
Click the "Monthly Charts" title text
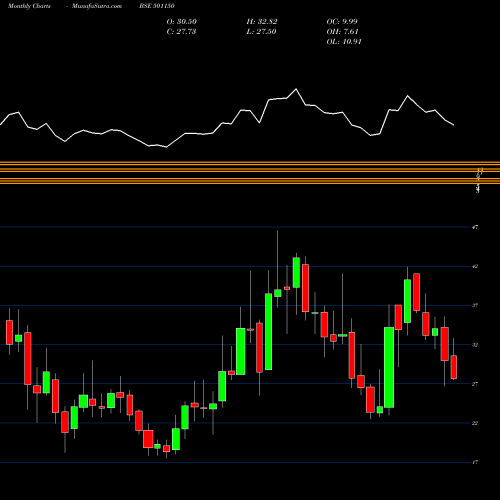click(x=29, y=6)
